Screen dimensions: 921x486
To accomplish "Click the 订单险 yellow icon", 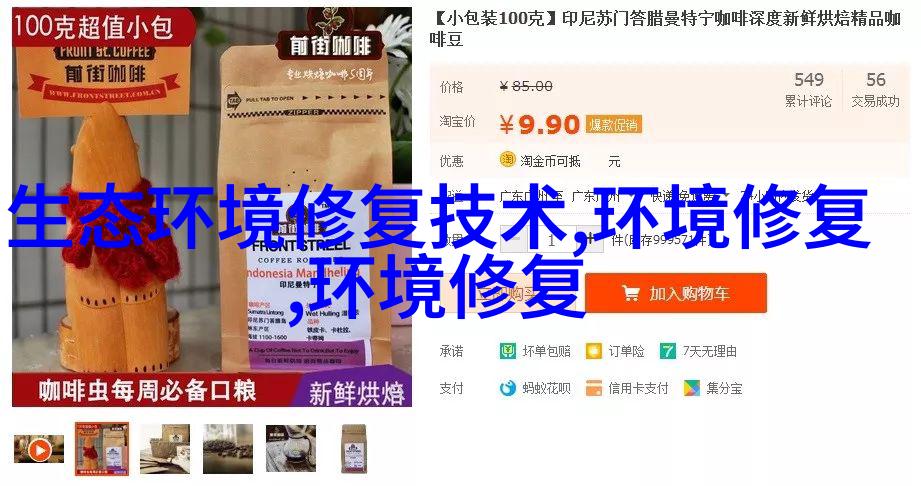I will coord(594,351).
